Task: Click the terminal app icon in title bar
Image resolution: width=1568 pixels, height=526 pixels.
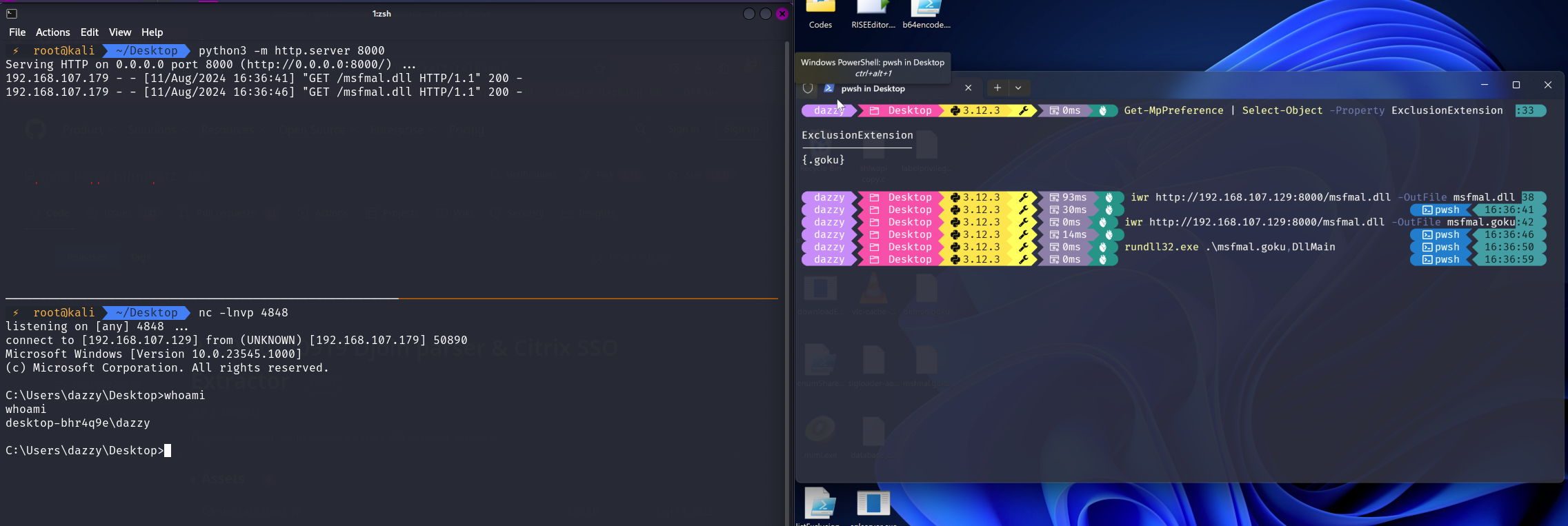Action: tap(12, 13)
